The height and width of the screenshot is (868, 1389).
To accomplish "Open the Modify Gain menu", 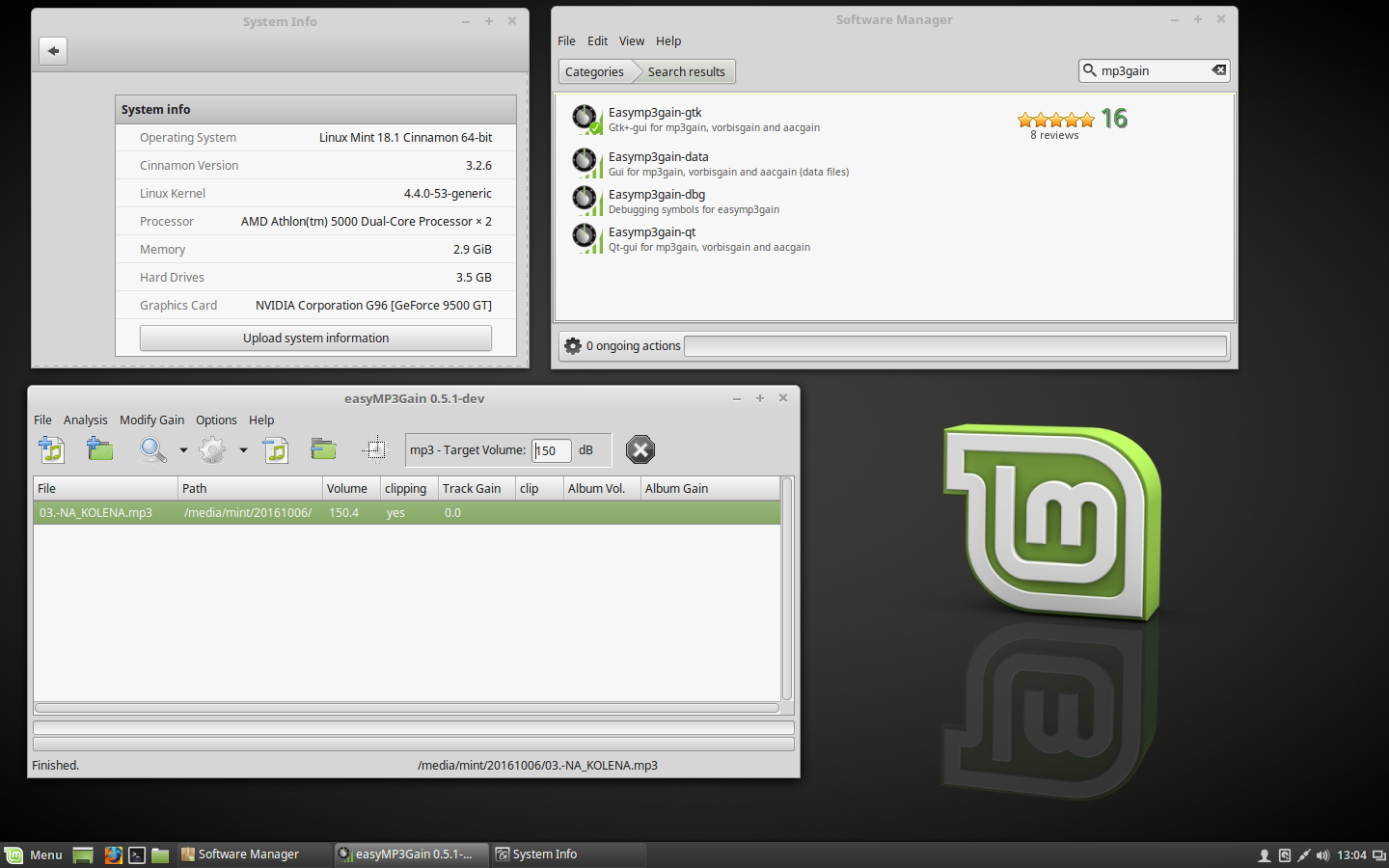I will click(151, 420).
